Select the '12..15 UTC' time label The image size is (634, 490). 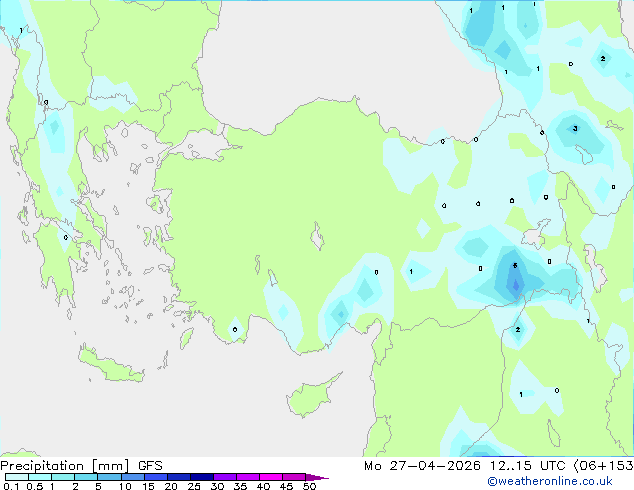(x=527, y=466)
